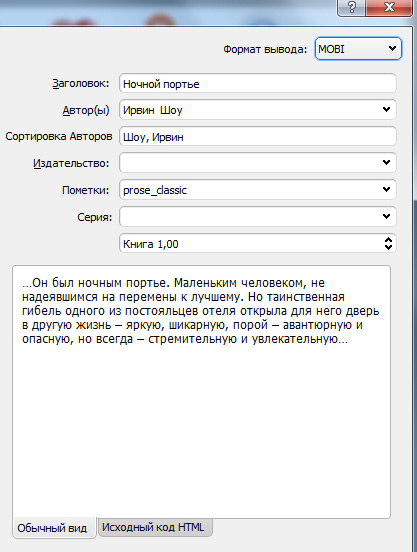Image resolution: width=417 pixels, height=552 pixels.
Task: Close the conversion dialog window
Action: coord(388,7)
